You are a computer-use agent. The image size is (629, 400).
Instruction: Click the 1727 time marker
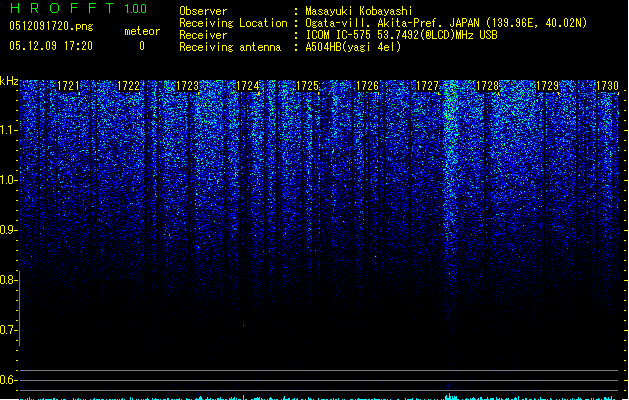point(428,86)
